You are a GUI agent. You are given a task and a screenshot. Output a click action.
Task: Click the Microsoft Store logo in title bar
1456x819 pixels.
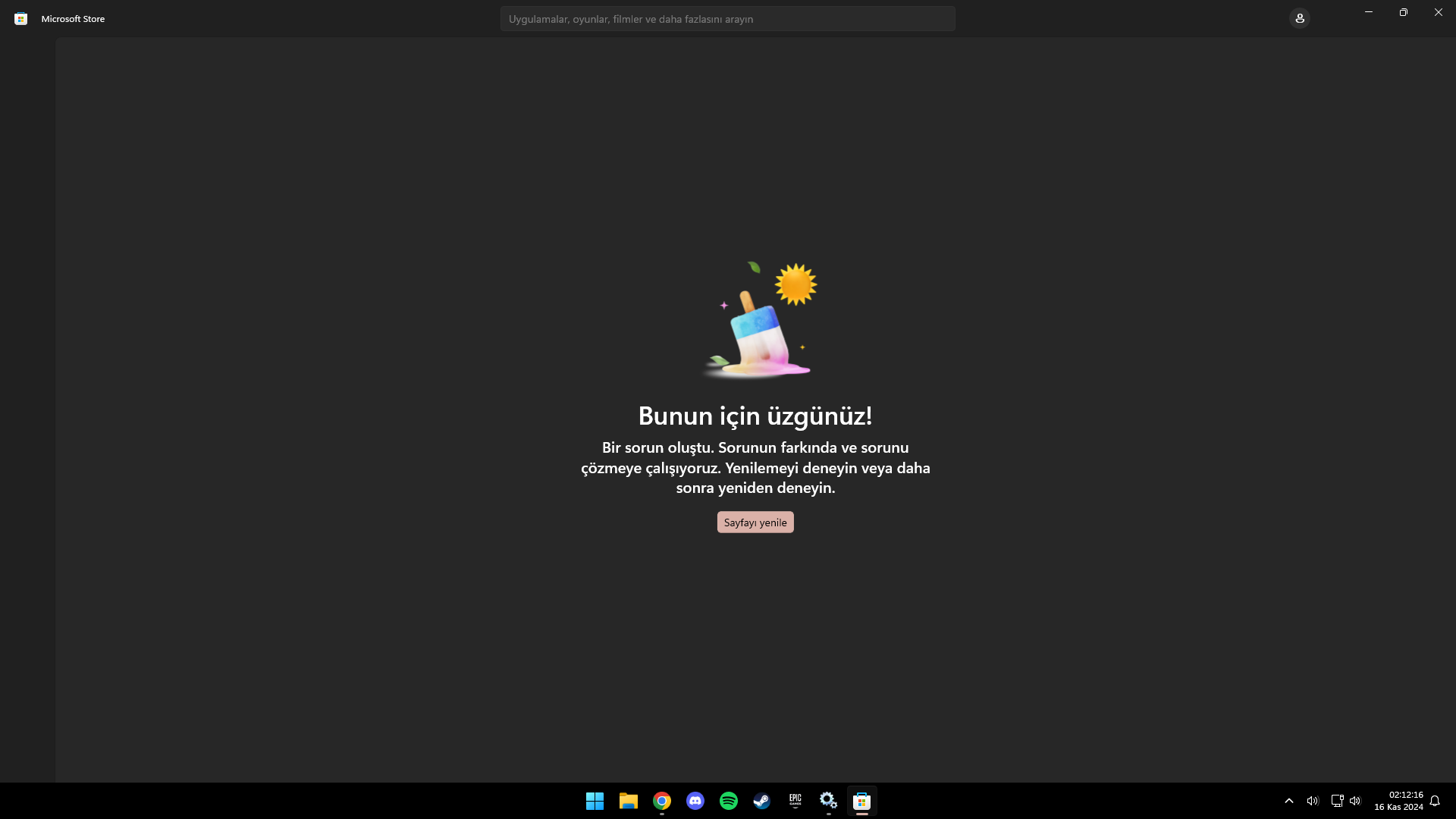[20, 19]
